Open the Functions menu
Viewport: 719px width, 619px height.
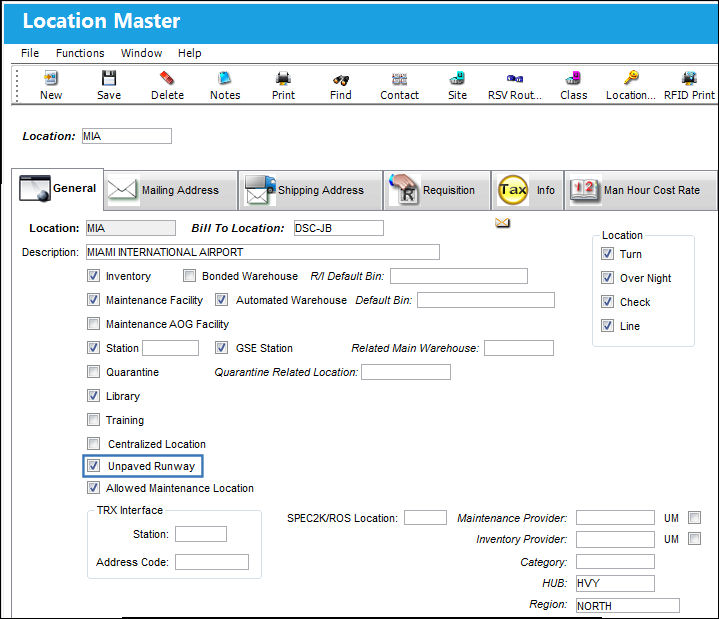80,53
